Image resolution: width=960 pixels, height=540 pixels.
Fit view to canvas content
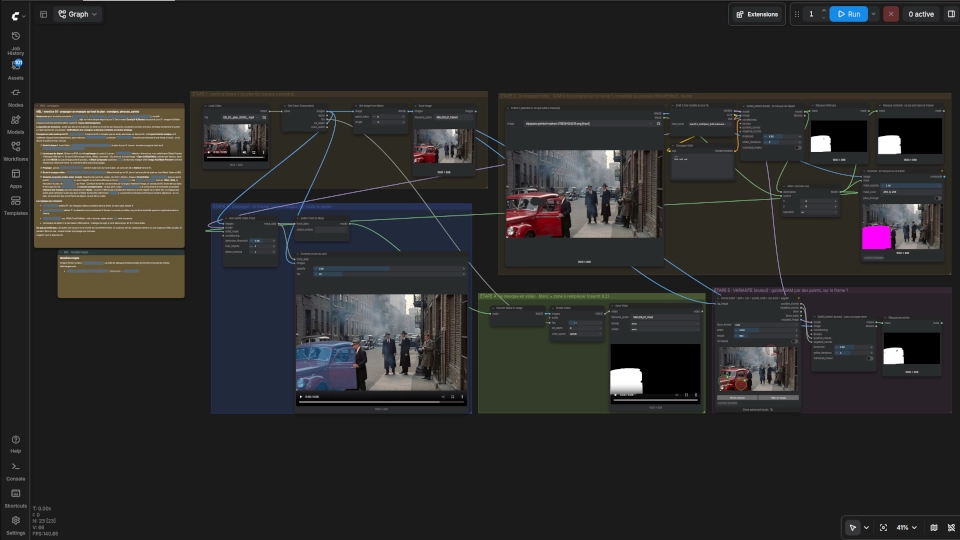click(x=883, y=527)
